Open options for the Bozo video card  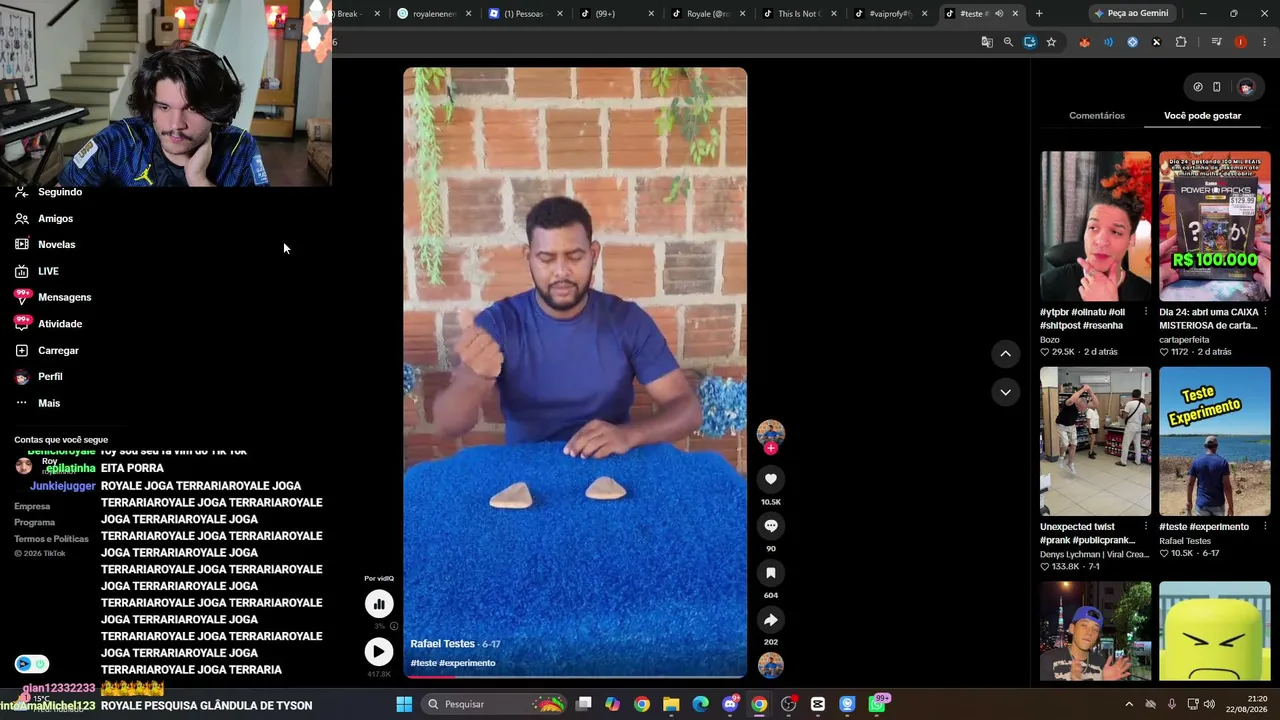pos(1146,312)
